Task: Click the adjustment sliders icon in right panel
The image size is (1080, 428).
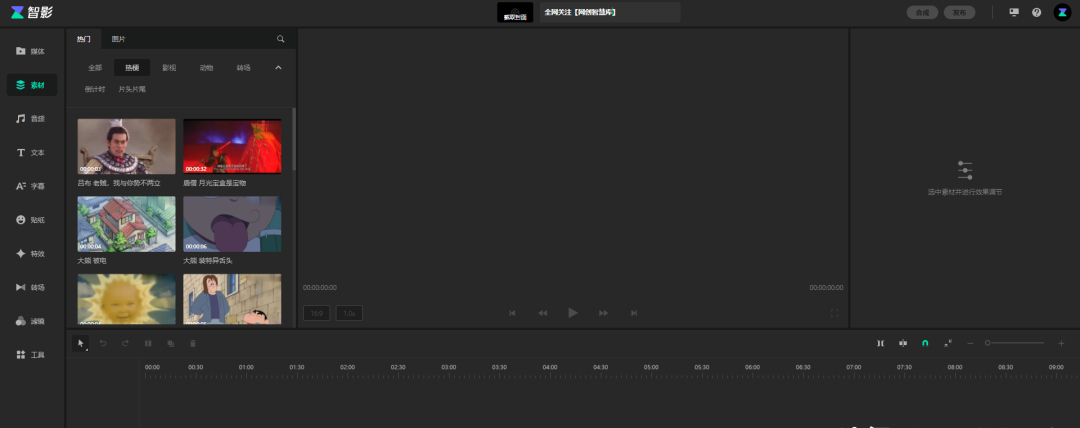Action: 965,170
